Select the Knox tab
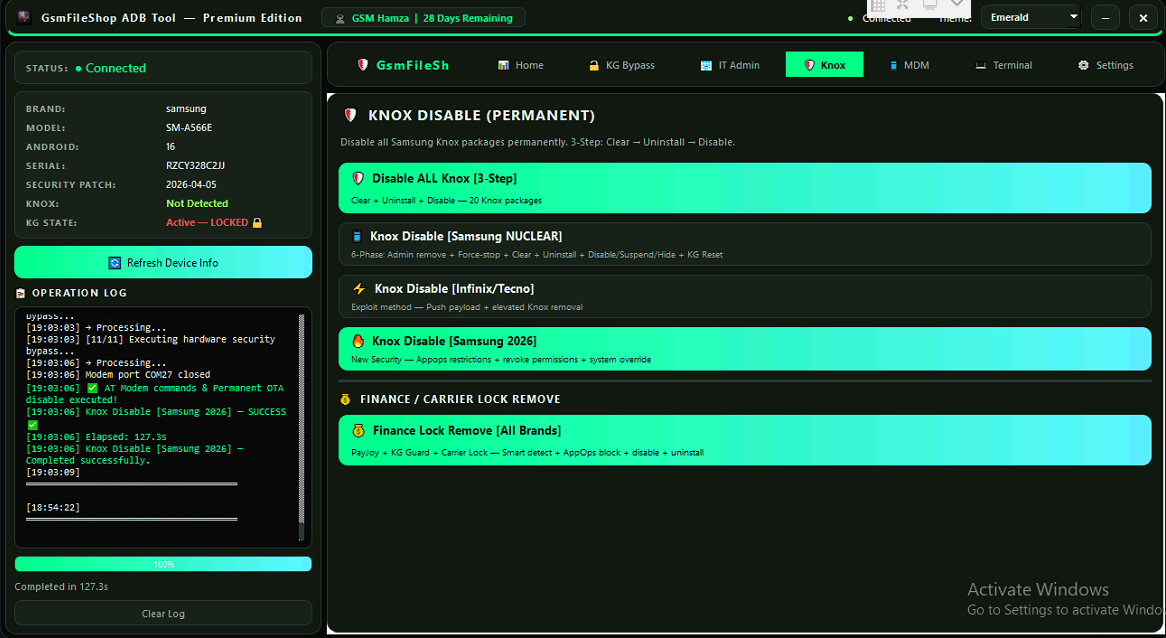The height and width of the screenshot is (638, 1166). (825, 65)
